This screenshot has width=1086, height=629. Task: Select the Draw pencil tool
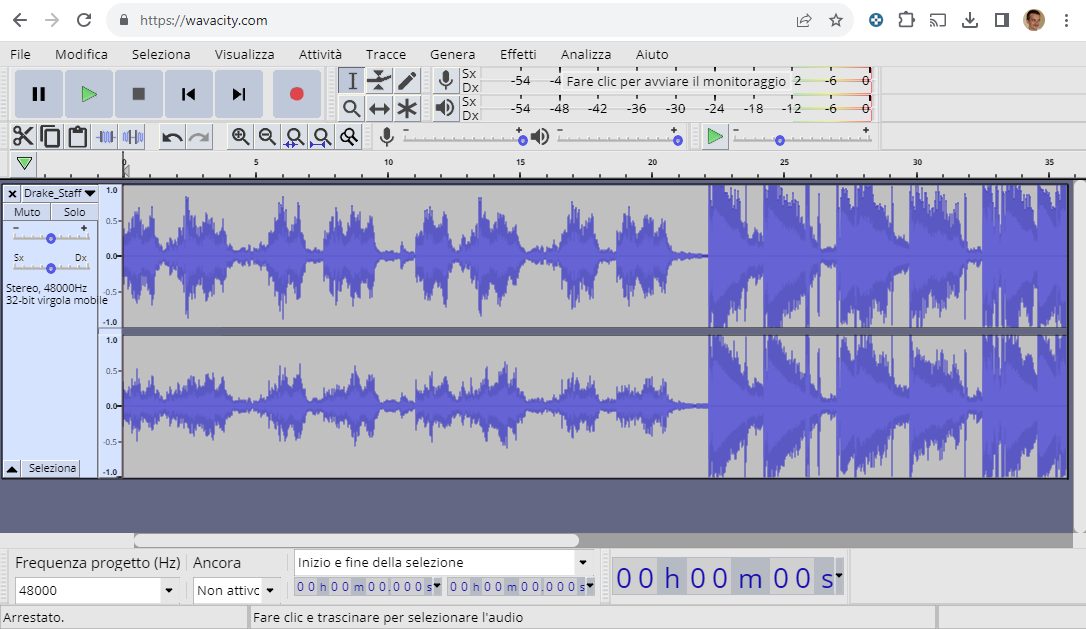[x=407, y=80]
